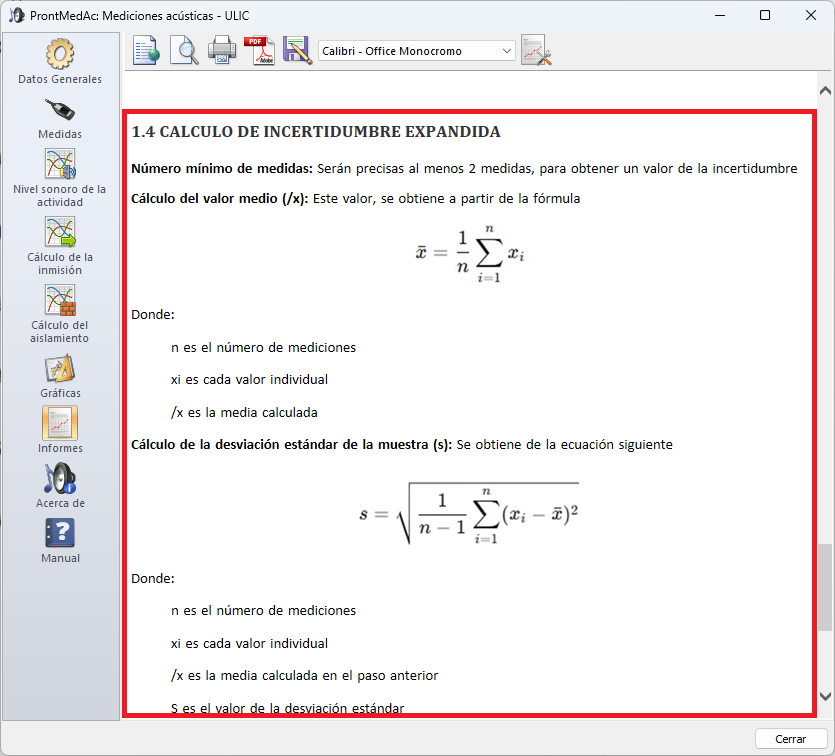Open Cálculo del aislamiento
The image size is (835, 756).
pyautogui.click(x=59, y=300)
